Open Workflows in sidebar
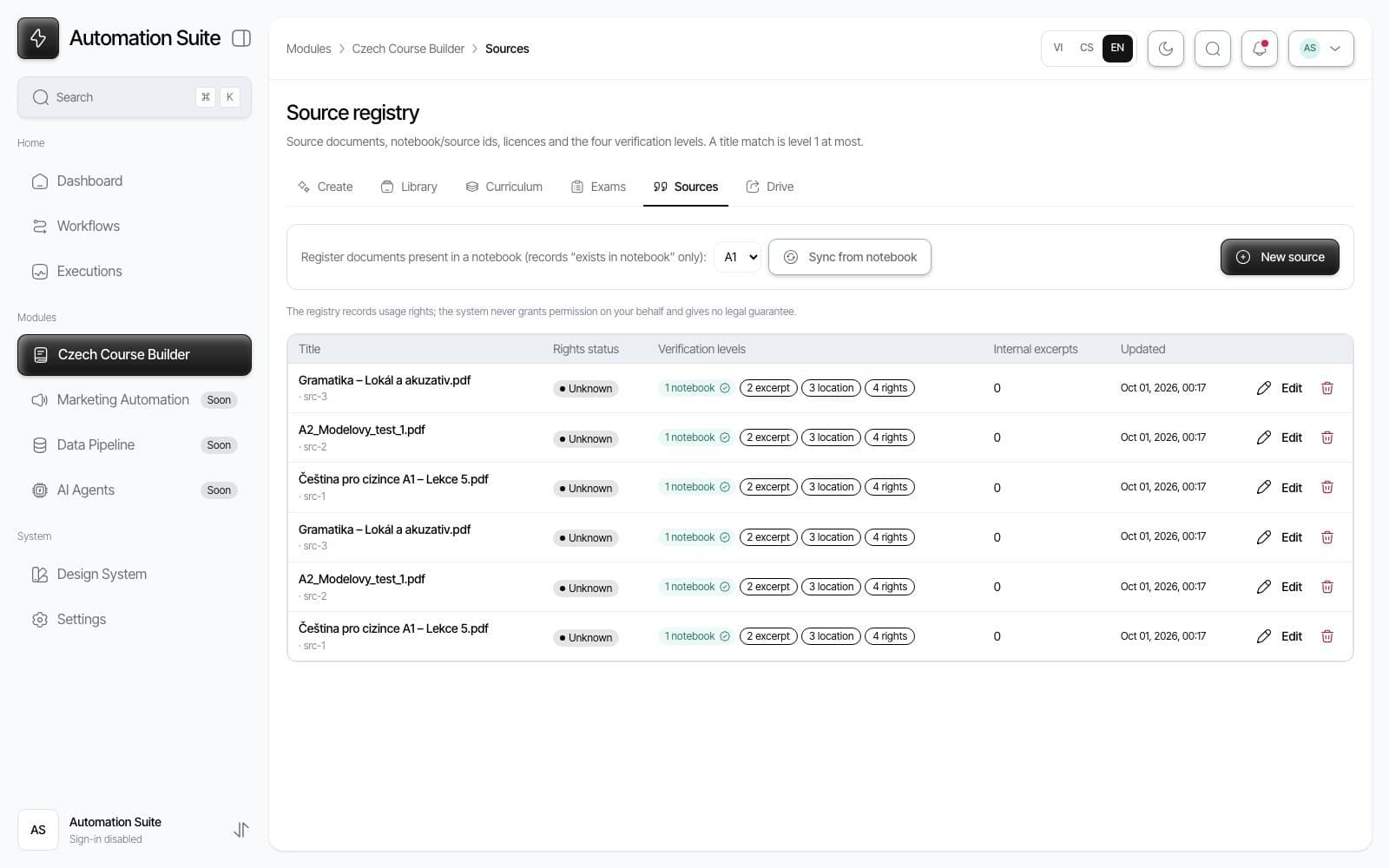1389x868 pixels. [x=135, y=226]
